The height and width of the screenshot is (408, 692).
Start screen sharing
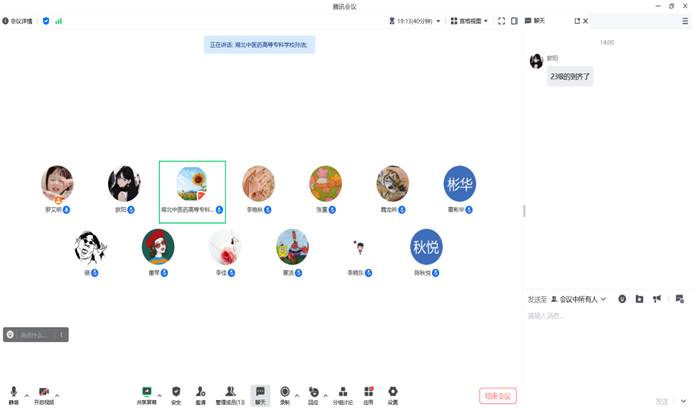[x=147, y=395]
